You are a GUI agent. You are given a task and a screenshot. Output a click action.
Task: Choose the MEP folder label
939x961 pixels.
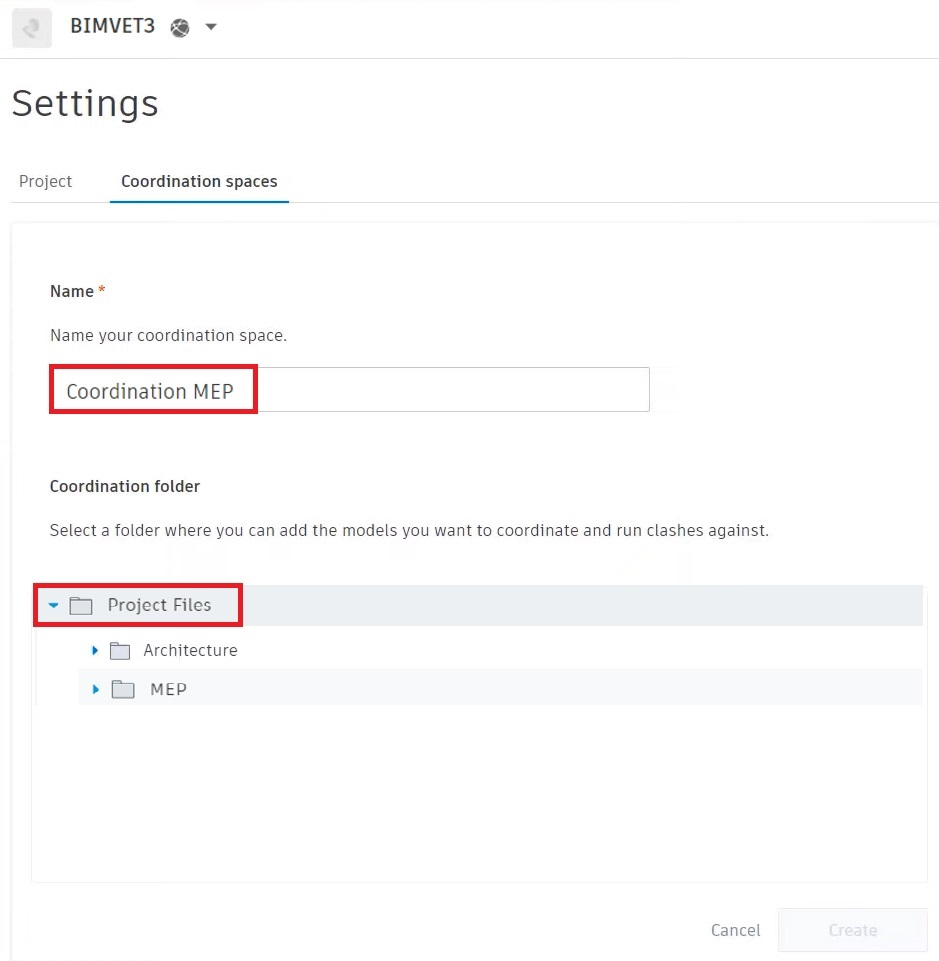click(x=169, y=689)
